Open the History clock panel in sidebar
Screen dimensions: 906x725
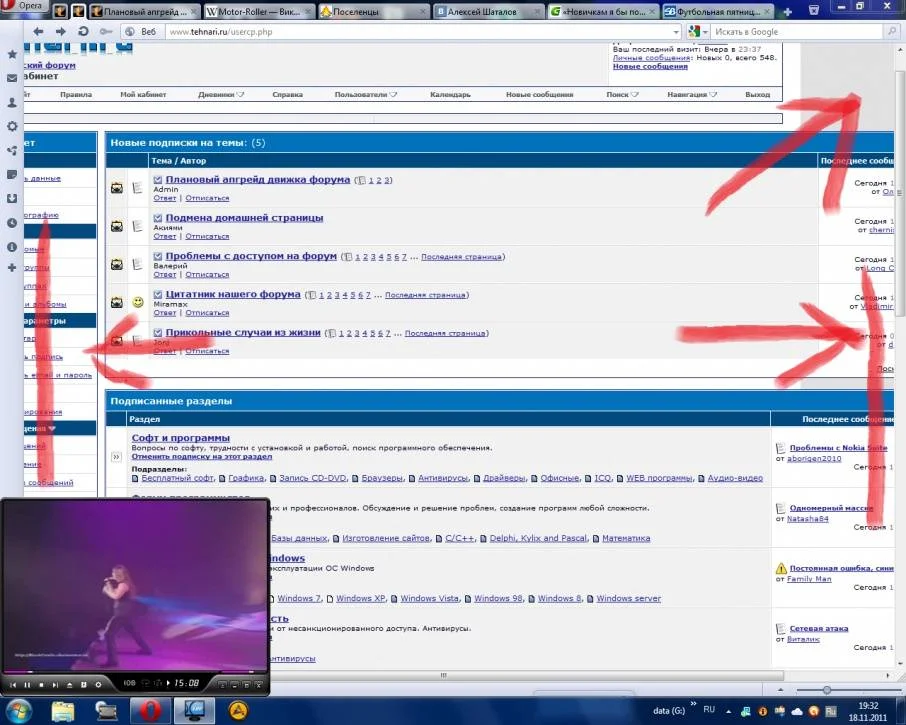[x=12, y=222]
